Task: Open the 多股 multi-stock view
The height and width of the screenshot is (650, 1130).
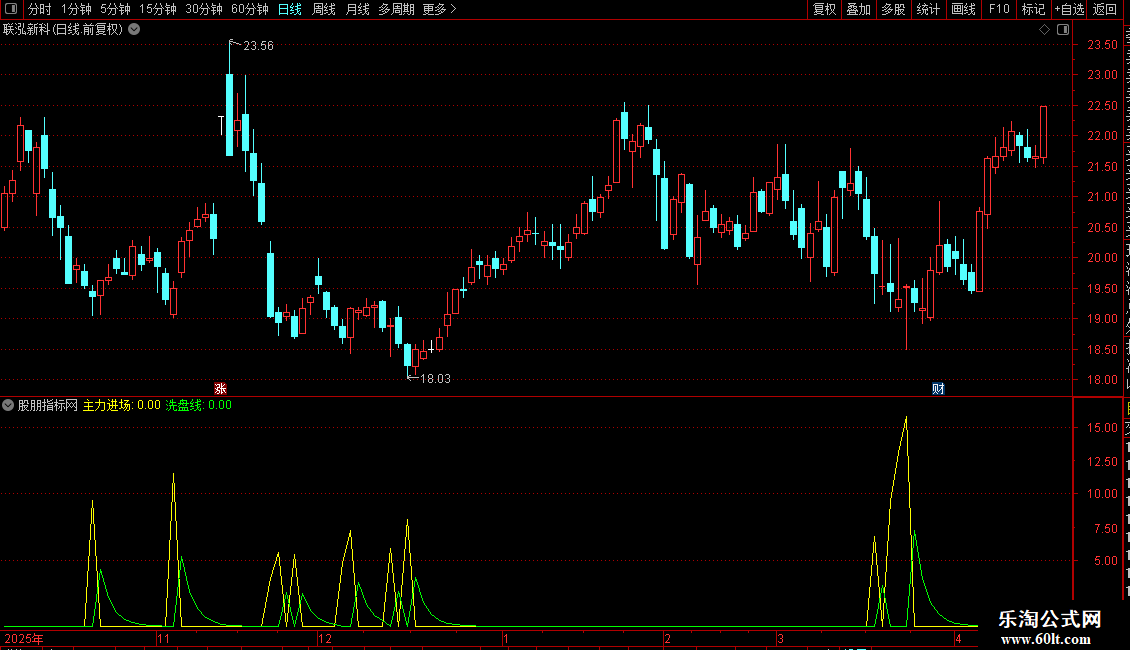Action: [893, 9]
